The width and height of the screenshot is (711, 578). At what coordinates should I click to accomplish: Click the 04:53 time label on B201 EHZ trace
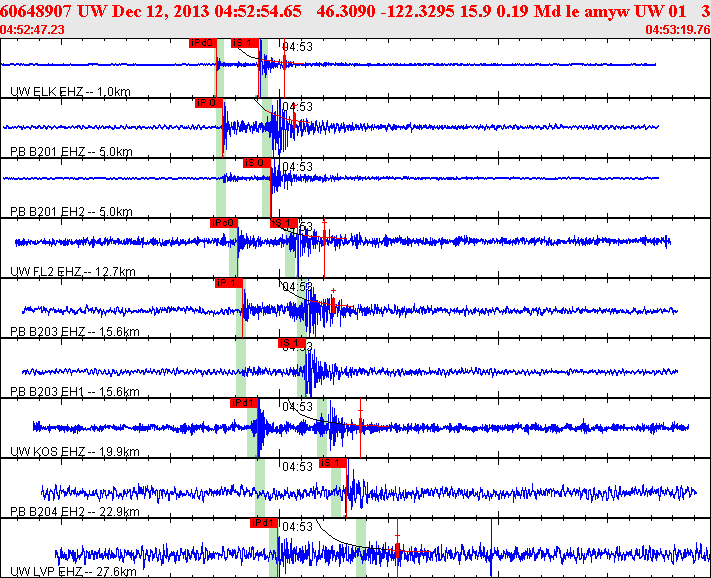coord(297,107)
